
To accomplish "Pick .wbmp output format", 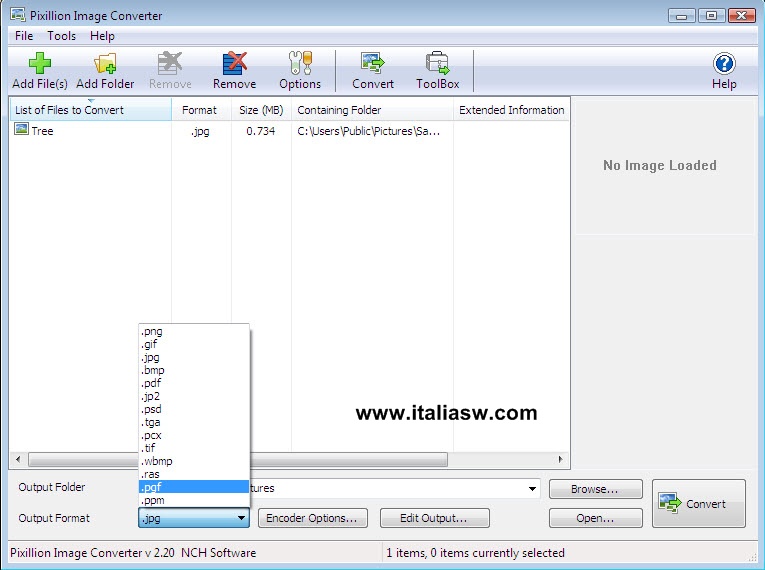I will [x=194, y=461].
